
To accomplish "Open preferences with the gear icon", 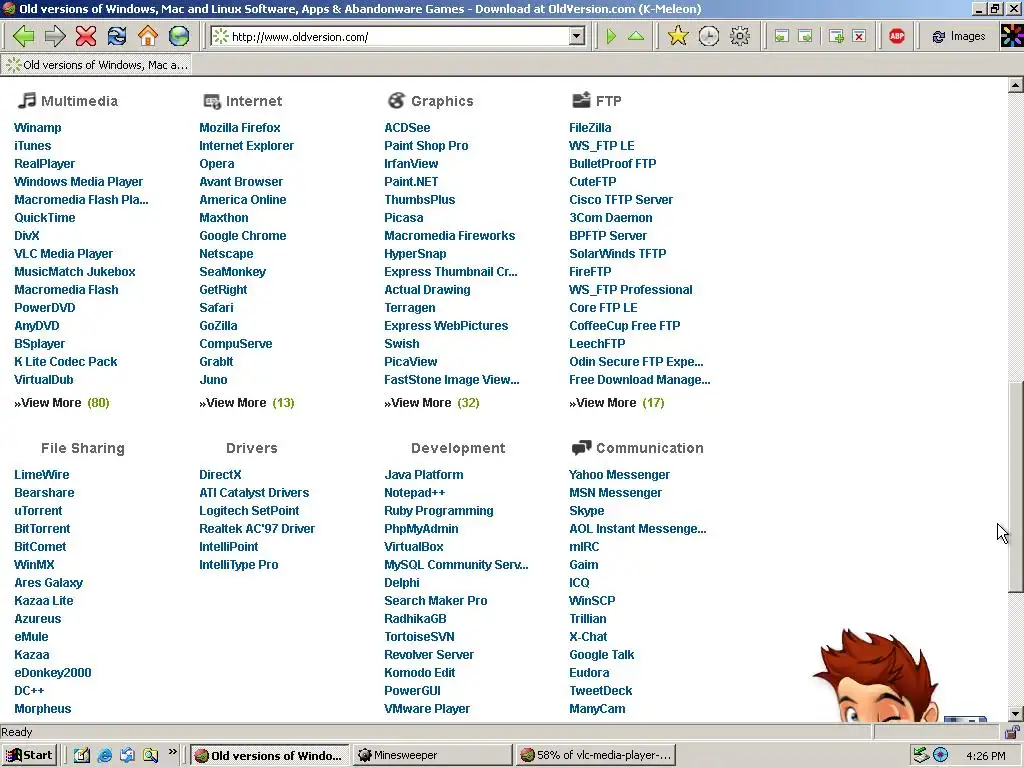I will (740, 36).
